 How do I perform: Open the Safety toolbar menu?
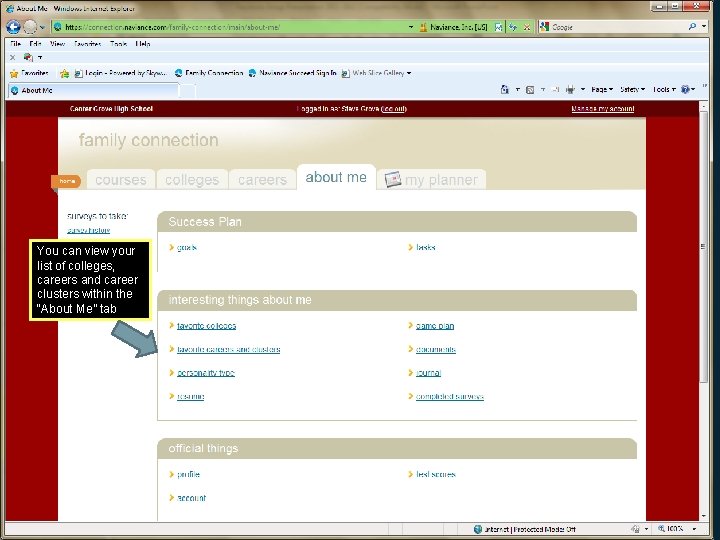632,90
